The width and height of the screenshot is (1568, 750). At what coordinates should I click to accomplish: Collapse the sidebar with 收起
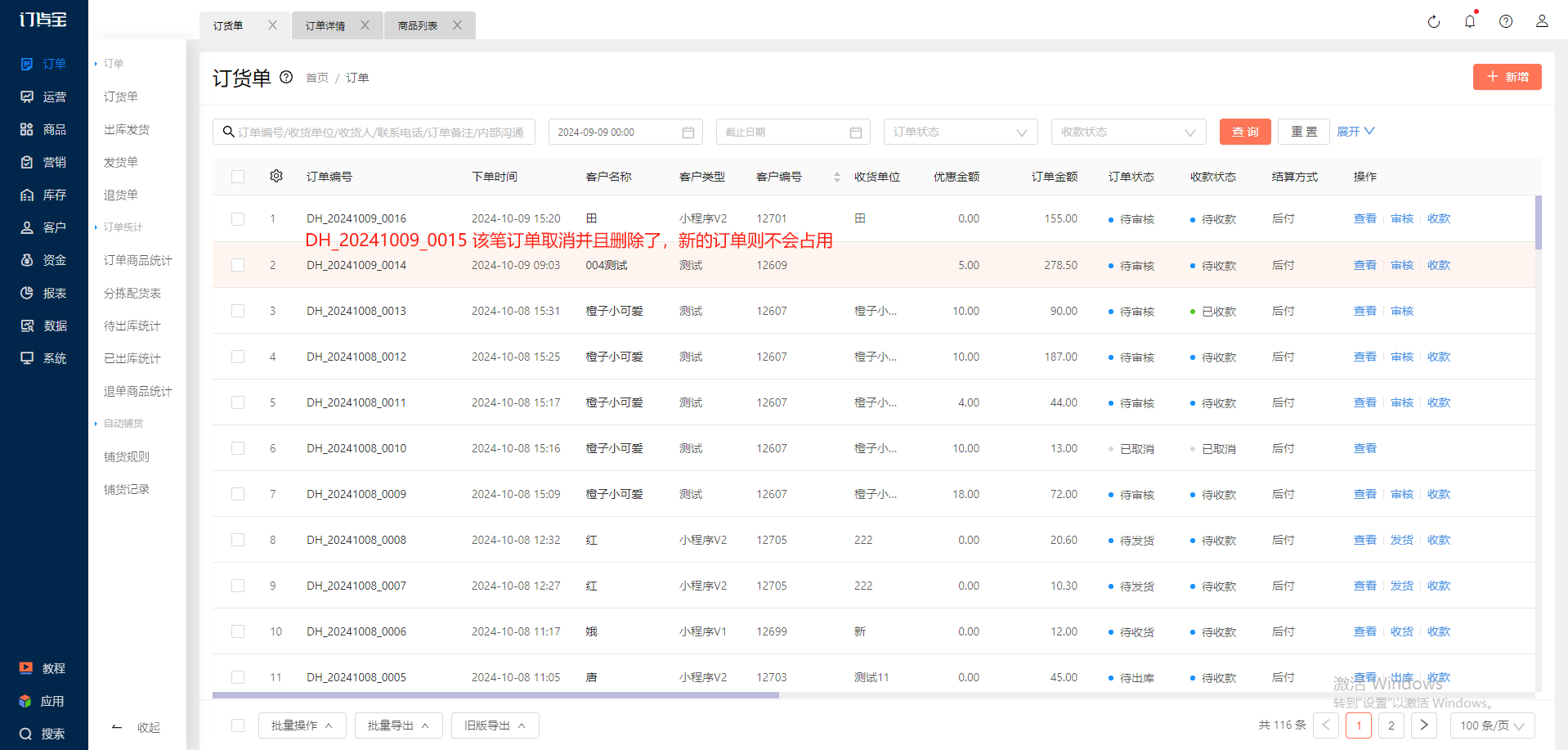click(137, 727)
